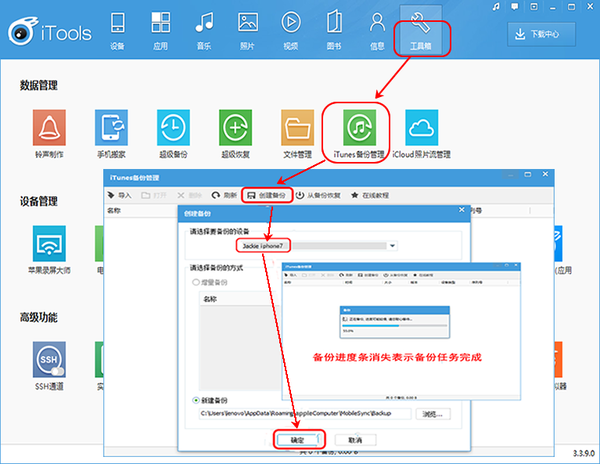Confirm with the 确定 button

[x=297, y=440]
